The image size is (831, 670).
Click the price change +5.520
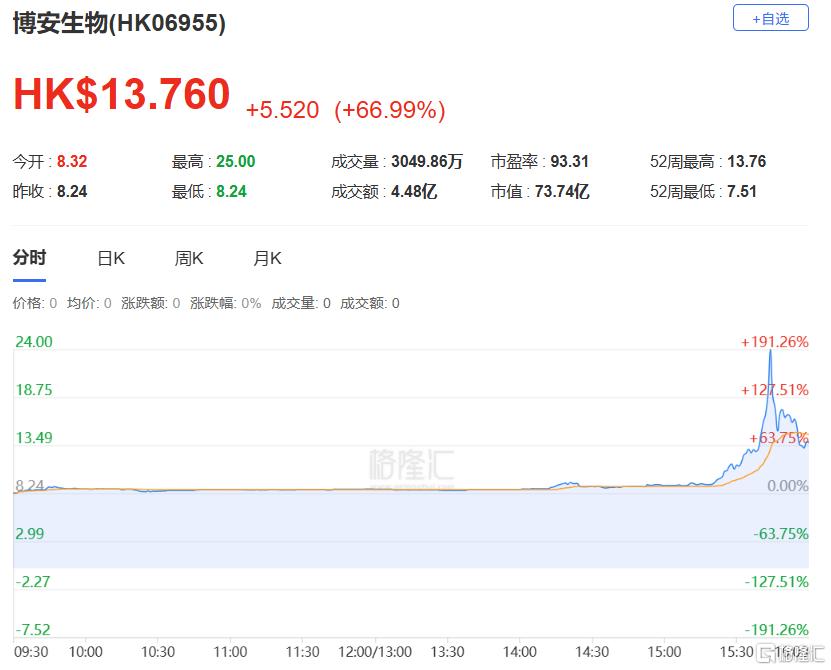tap(282, 110)
